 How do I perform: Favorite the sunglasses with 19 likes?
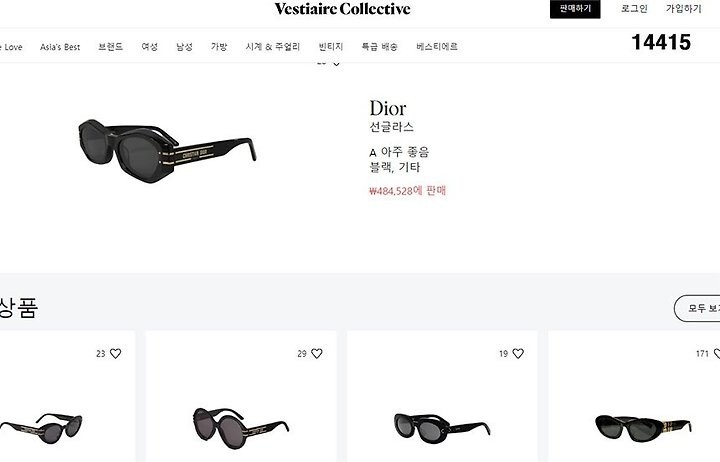click(518, 353)
